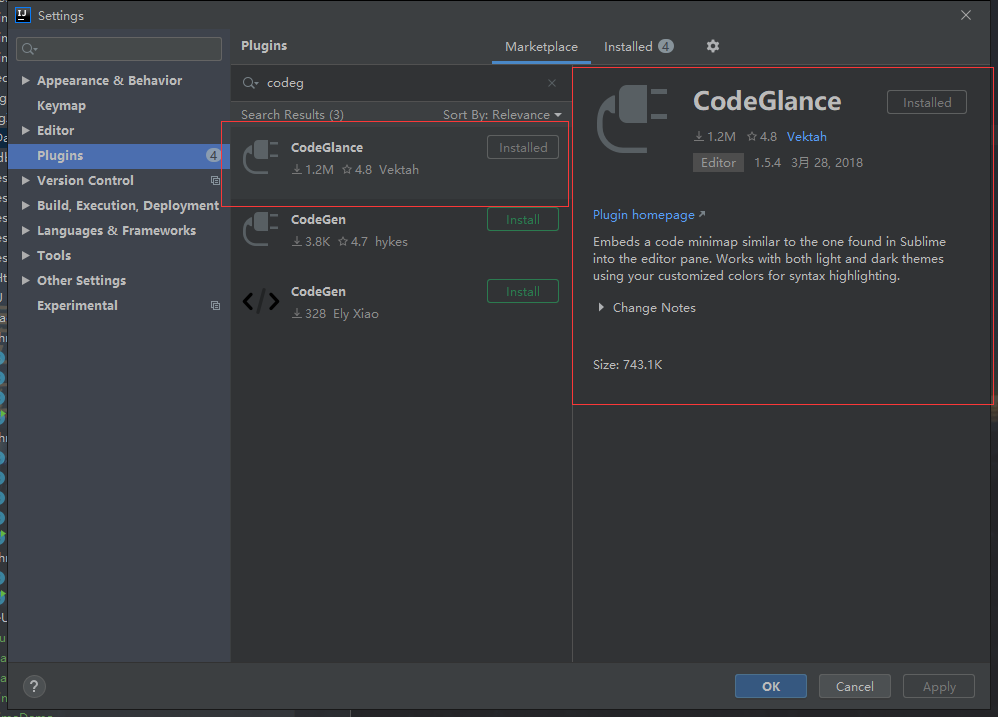Expand the Languages & Frameworks node
This screenshot has width=998, height=717.
26,231
